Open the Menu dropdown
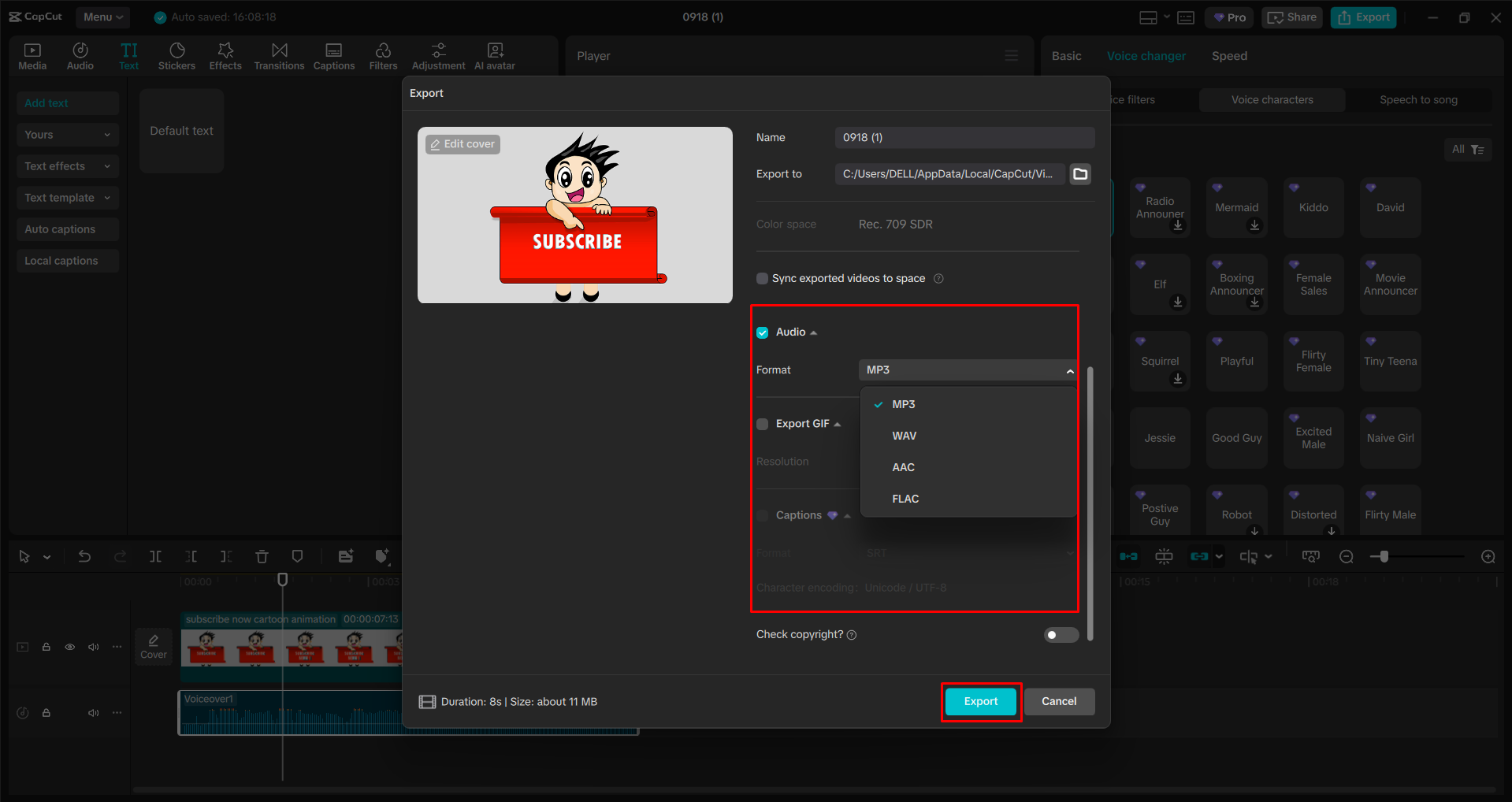 (103, 17)
